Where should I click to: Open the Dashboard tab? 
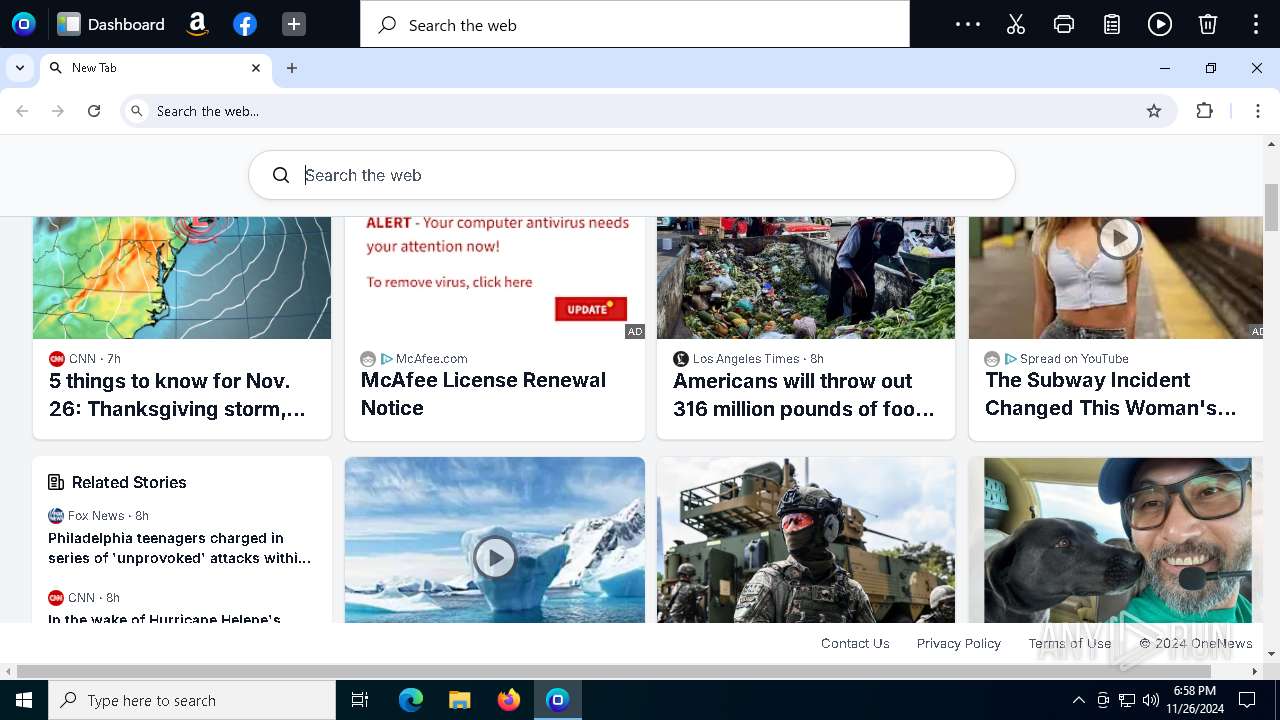point(111,24)
